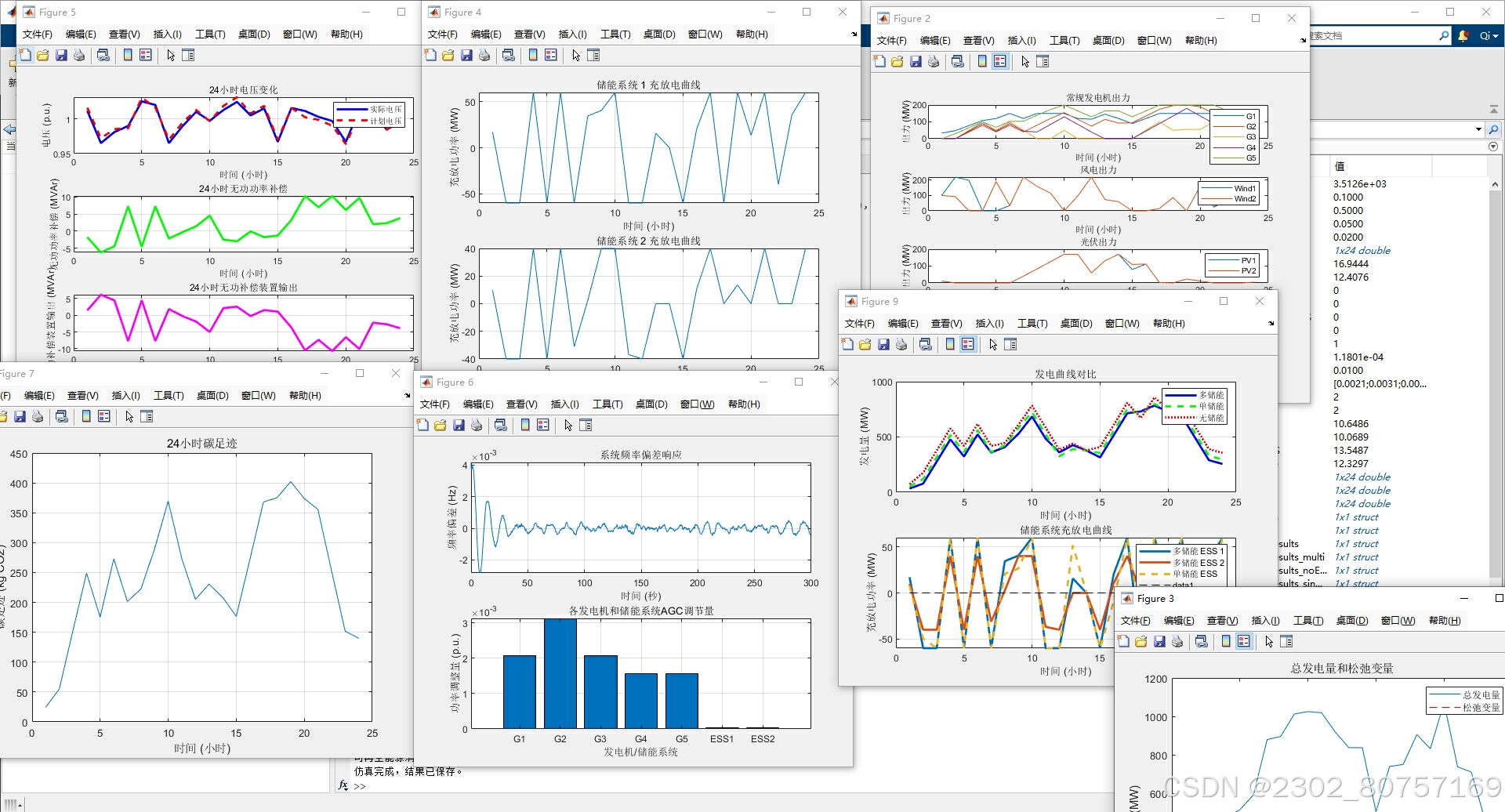This screenshot has height=812, width=1505.
Task: Toggle Edit Plot arrow in Figure 4
Action: 576,55
